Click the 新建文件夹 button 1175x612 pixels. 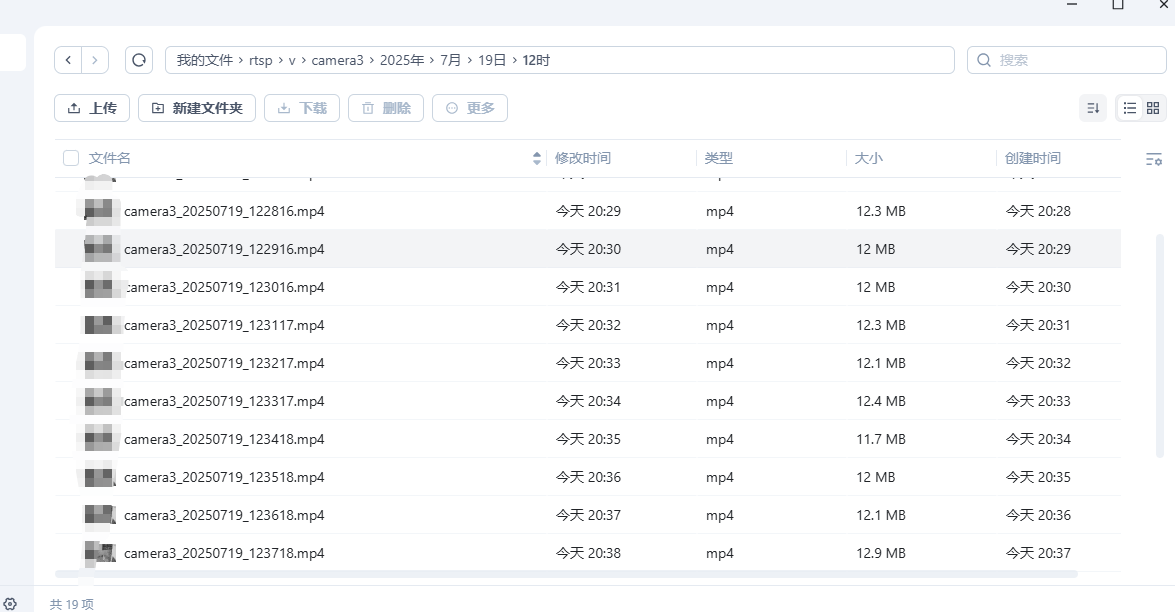tap(197, 108)
